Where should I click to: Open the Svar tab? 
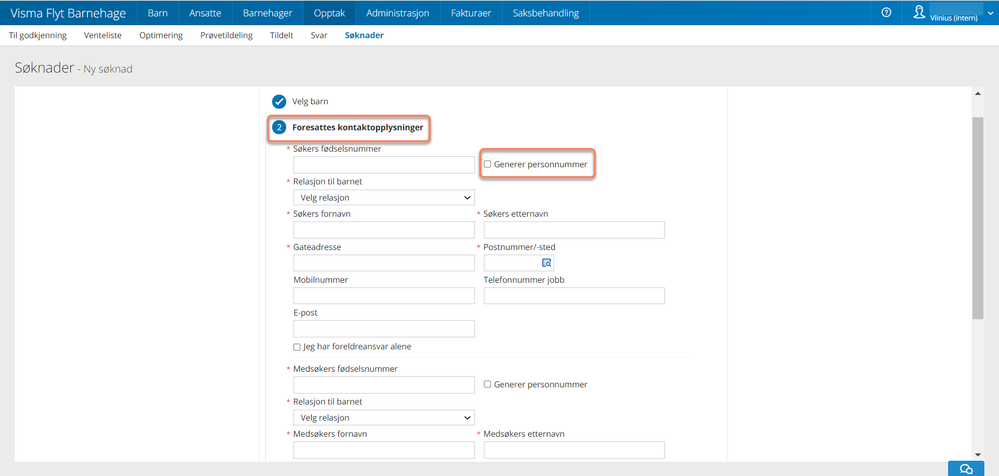(x=319, y=36)
